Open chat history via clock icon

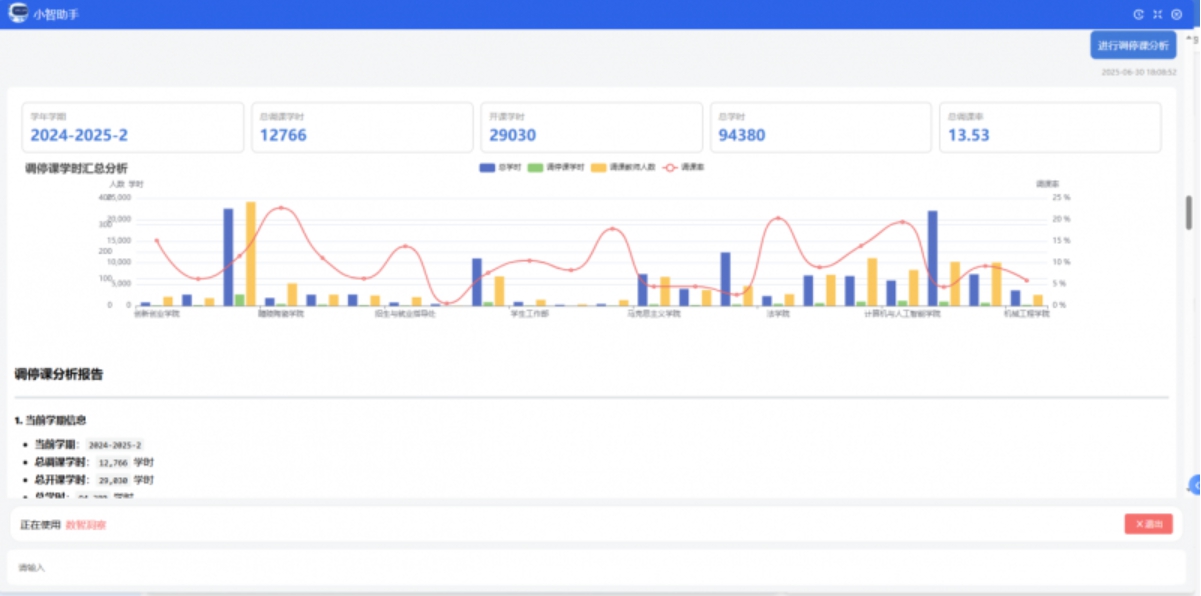[x=1138, y=14]
